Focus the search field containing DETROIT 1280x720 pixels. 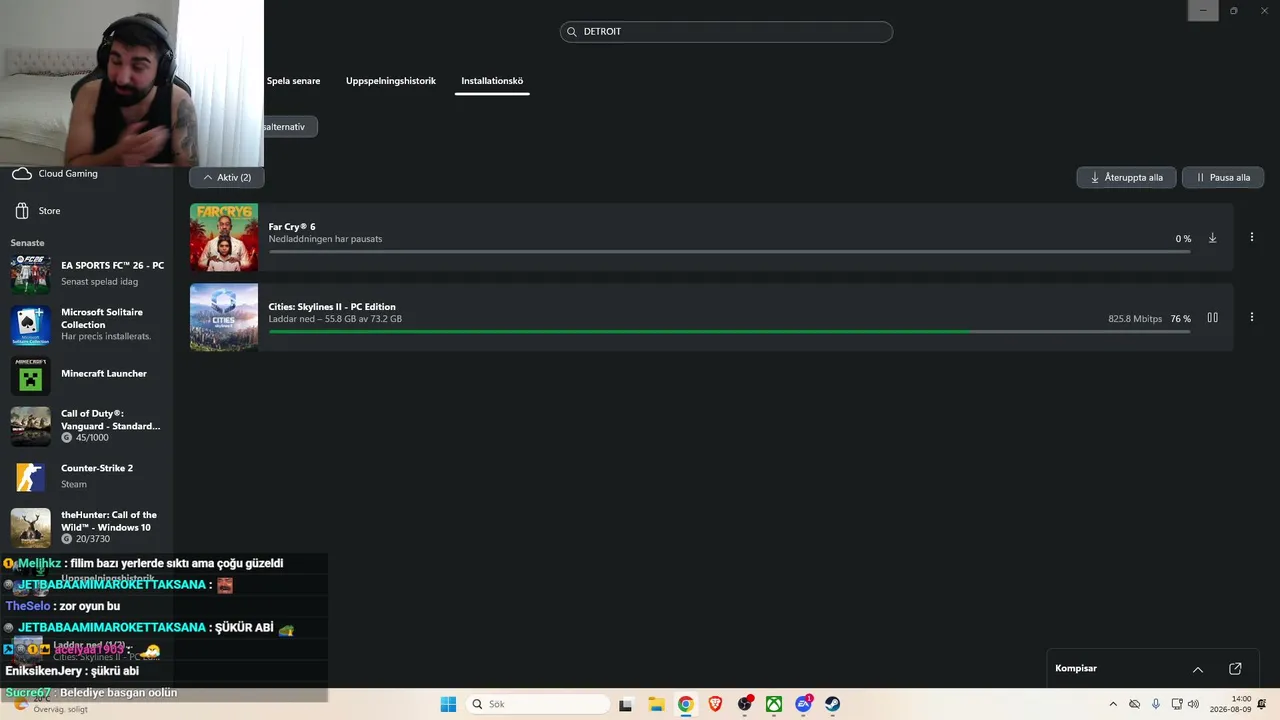(x=726, y=32)
